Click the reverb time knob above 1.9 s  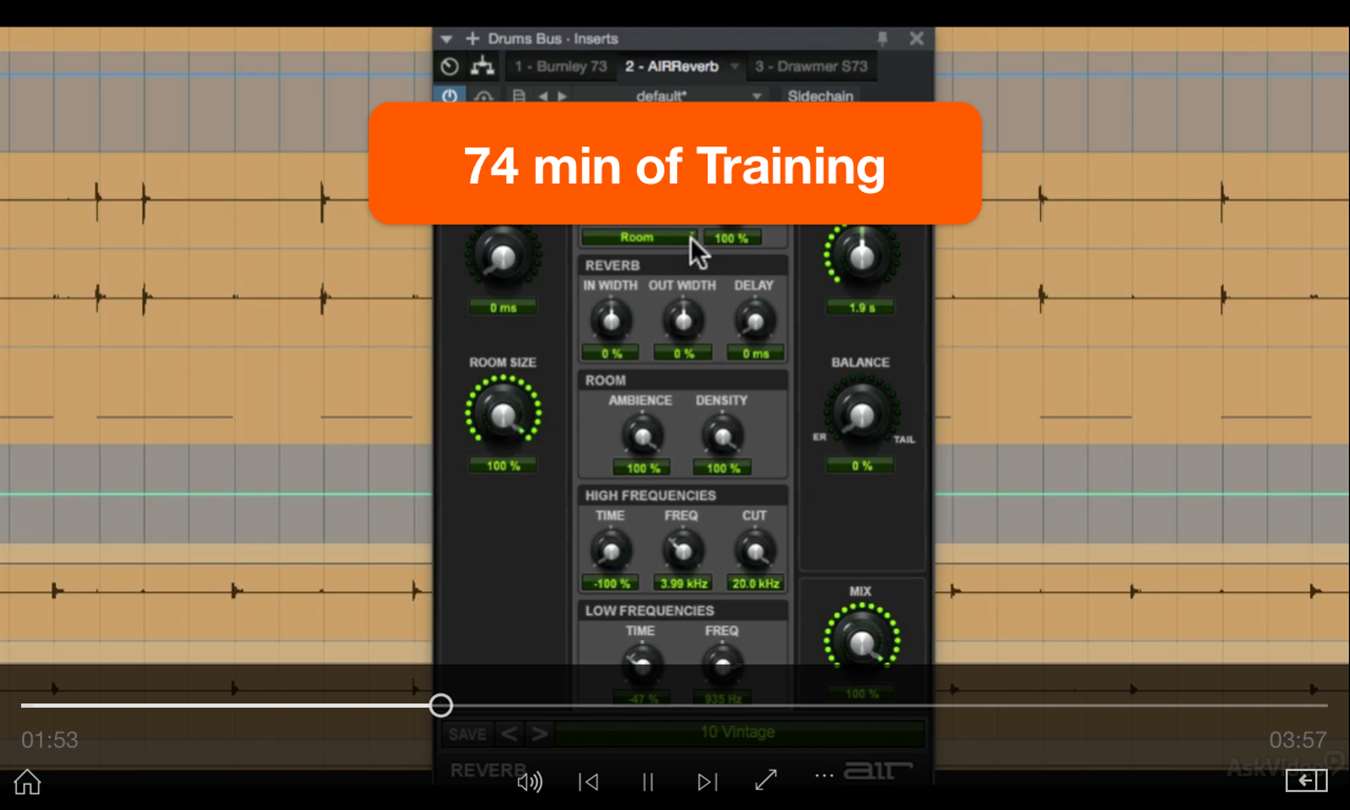point(861,256)
